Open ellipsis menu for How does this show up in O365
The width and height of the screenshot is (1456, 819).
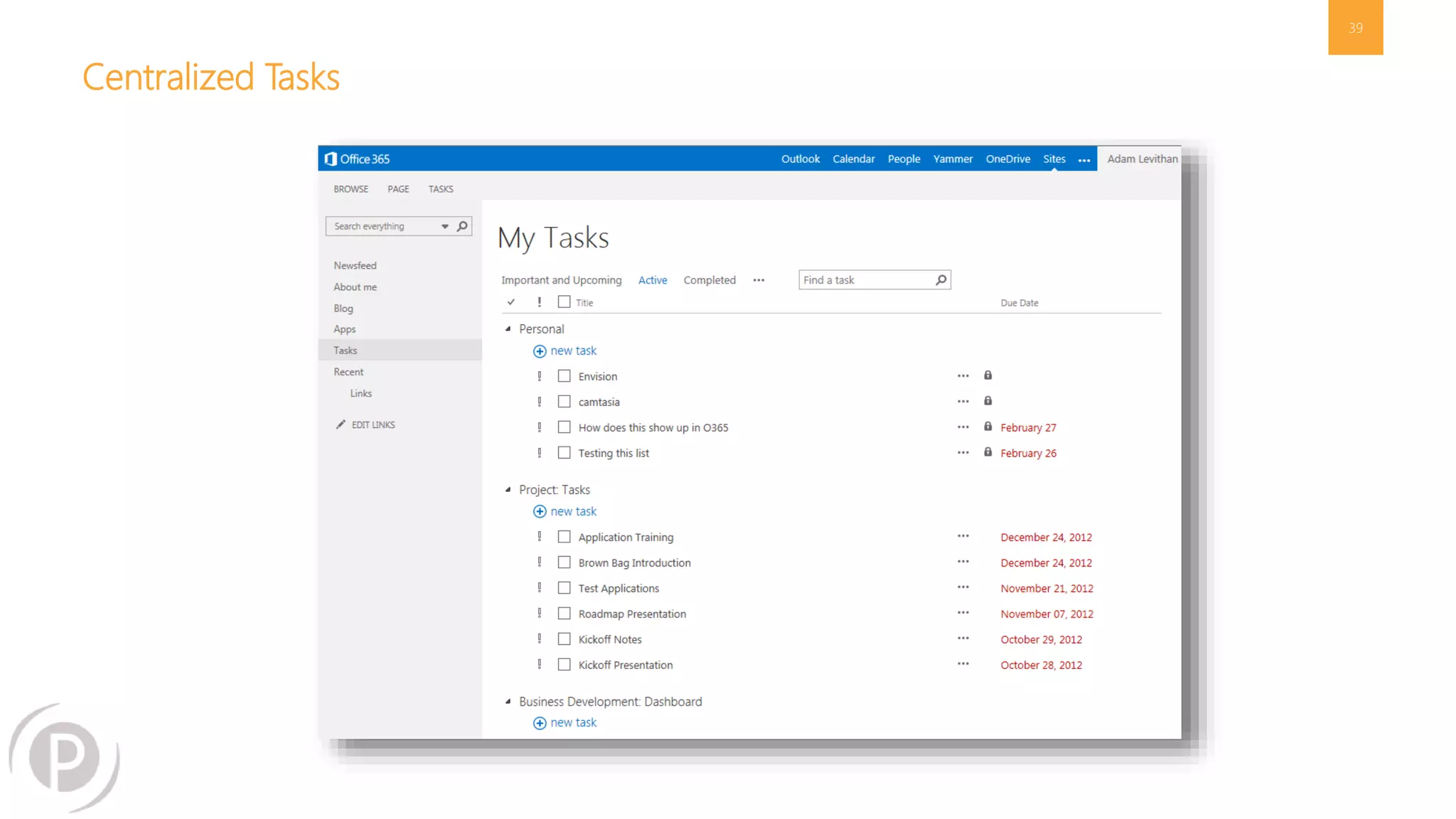point(963,427)
